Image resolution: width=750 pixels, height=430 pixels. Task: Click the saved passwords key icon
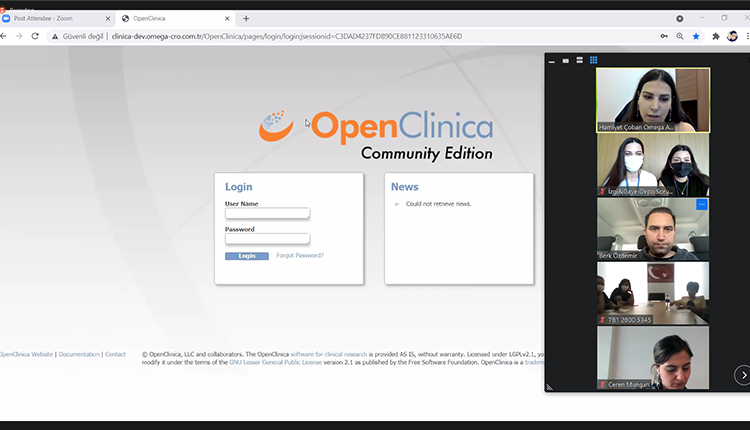pos(665,36)
